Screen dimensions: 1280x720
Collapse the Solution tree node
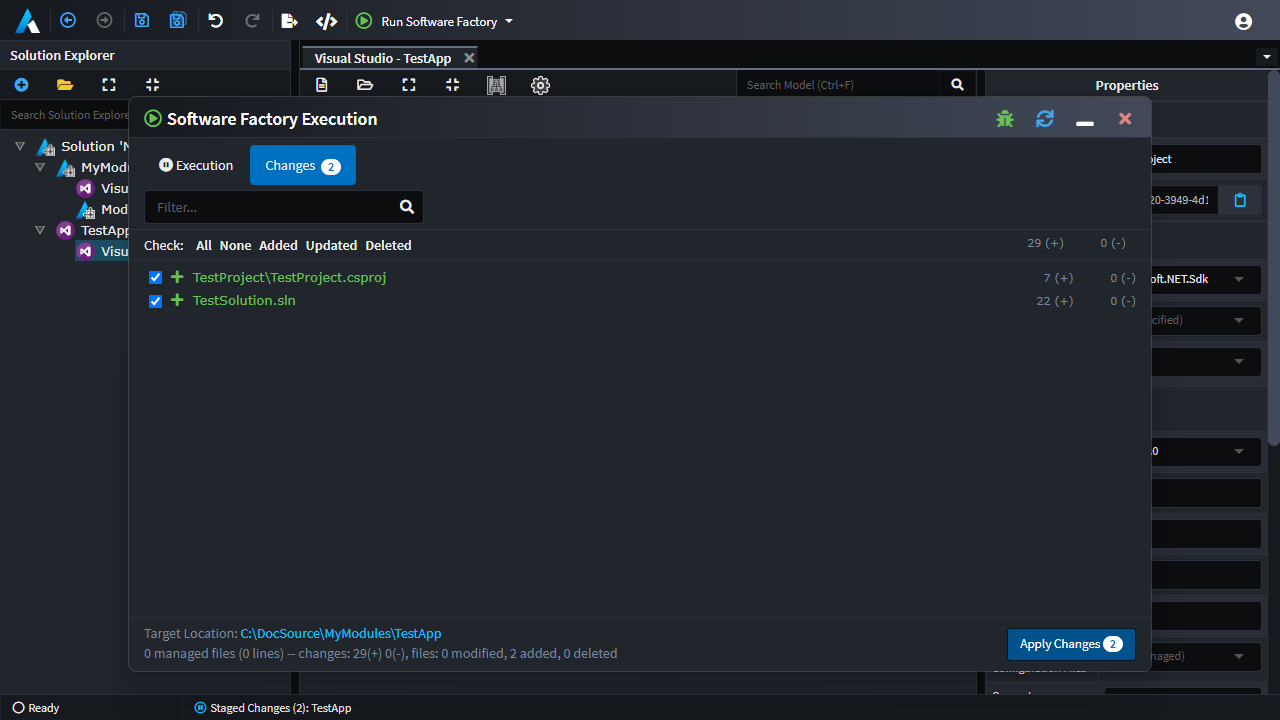point(20,146)
